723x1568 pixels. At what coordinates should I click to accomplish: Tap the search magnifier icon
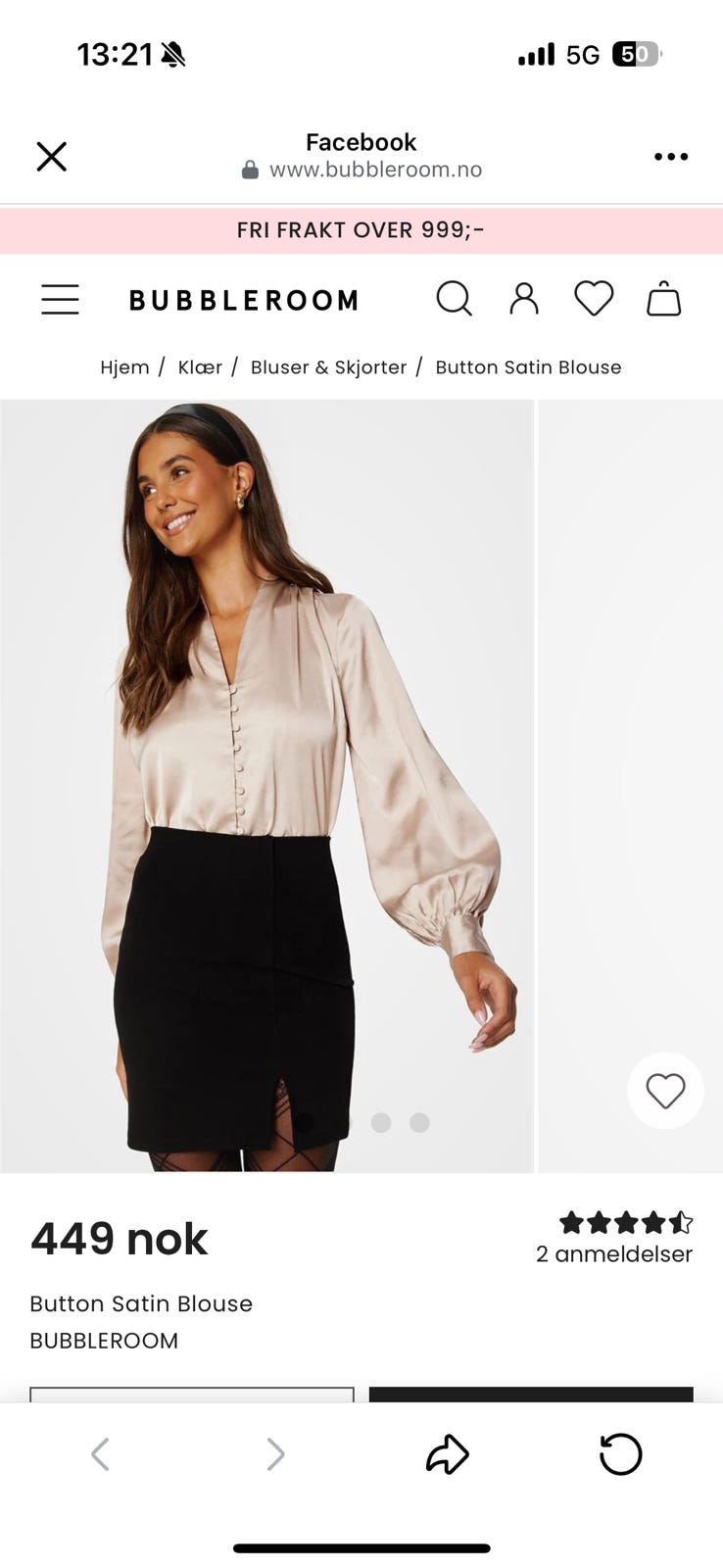point(454,299)
